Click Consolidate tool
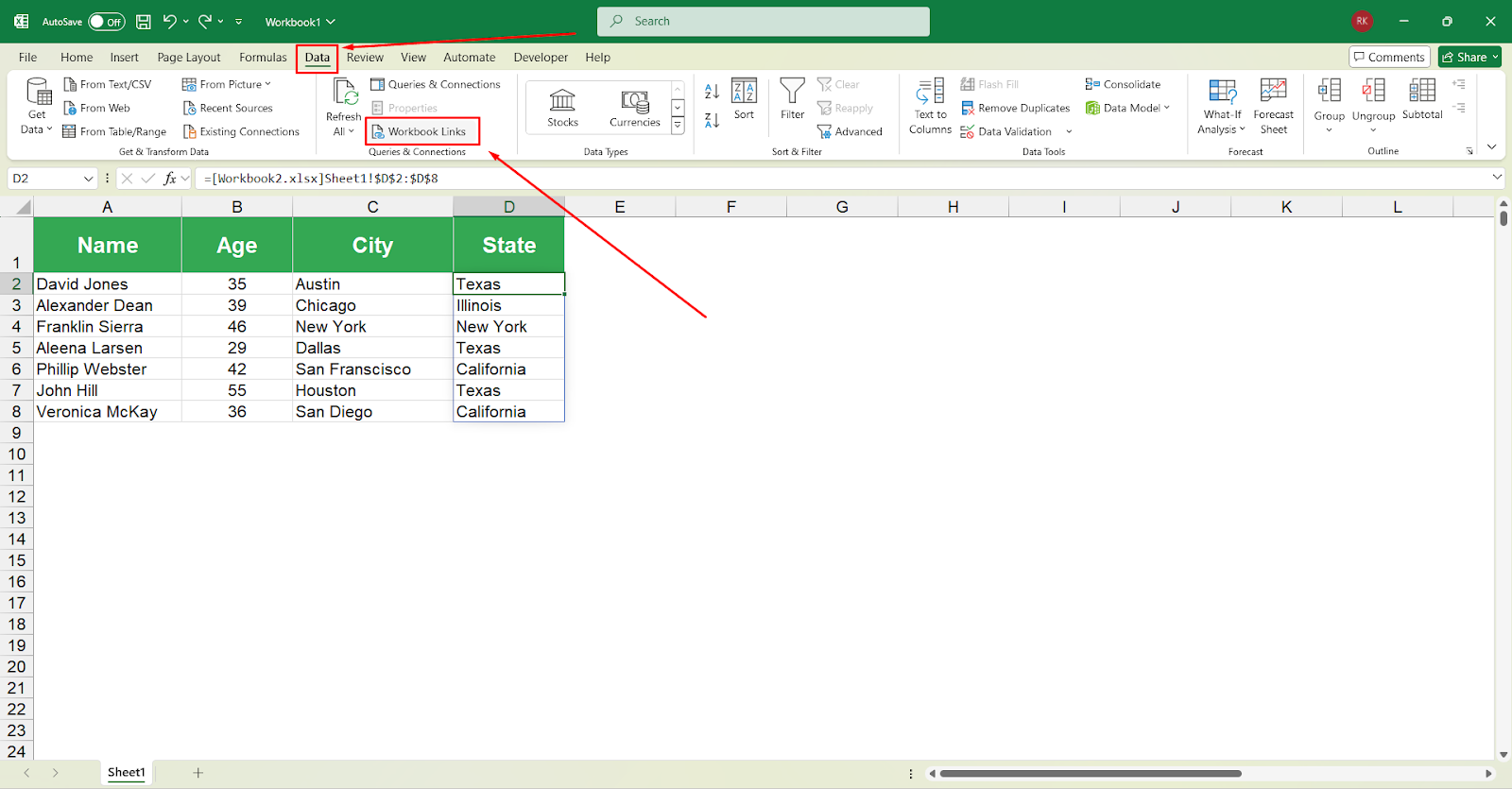The image size is (1512, 789). click(1123, 84)
